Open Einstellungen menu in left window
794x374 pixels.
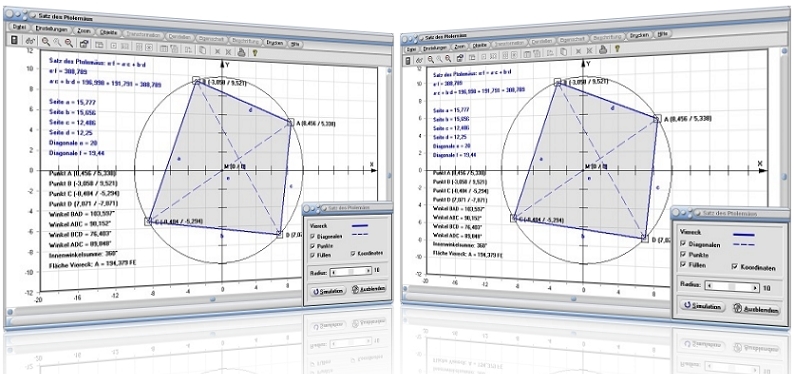coord(51,29)
